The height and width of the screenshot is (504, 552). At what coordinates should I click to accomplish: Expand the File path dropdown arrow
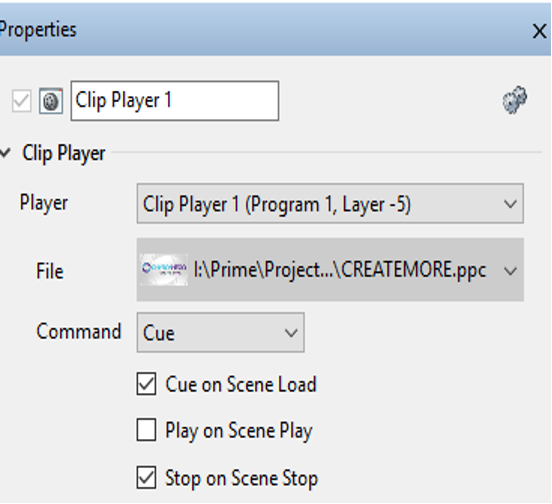coord(510,271)
